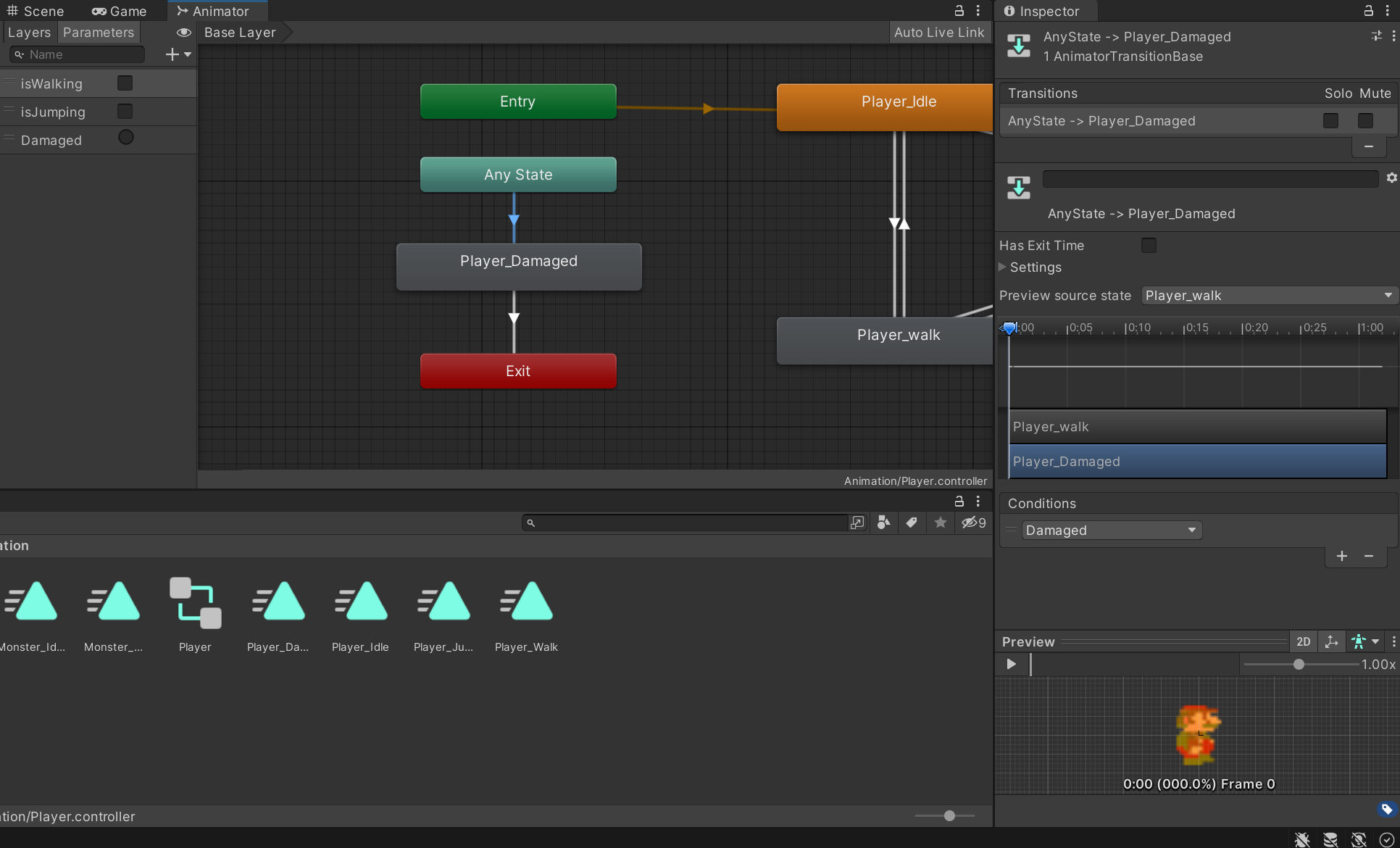Lock the Animator window with the lock icon

959,10
